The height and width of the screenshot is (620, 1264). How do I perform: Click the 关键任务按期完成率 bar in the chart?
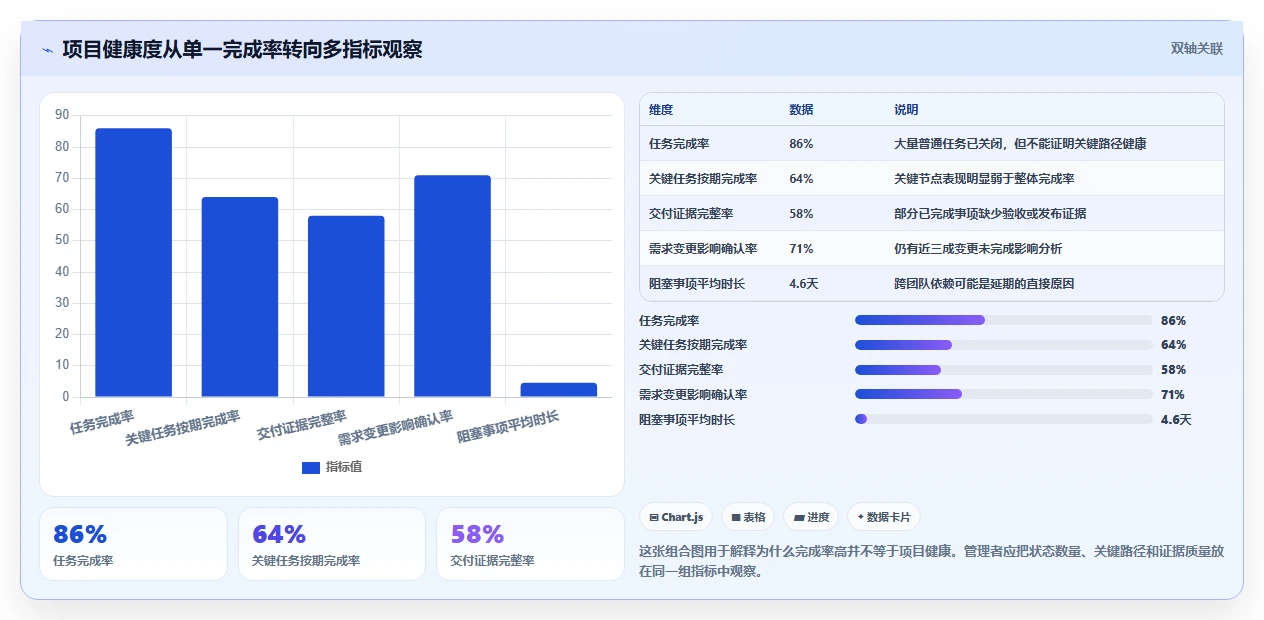[240, 297]
